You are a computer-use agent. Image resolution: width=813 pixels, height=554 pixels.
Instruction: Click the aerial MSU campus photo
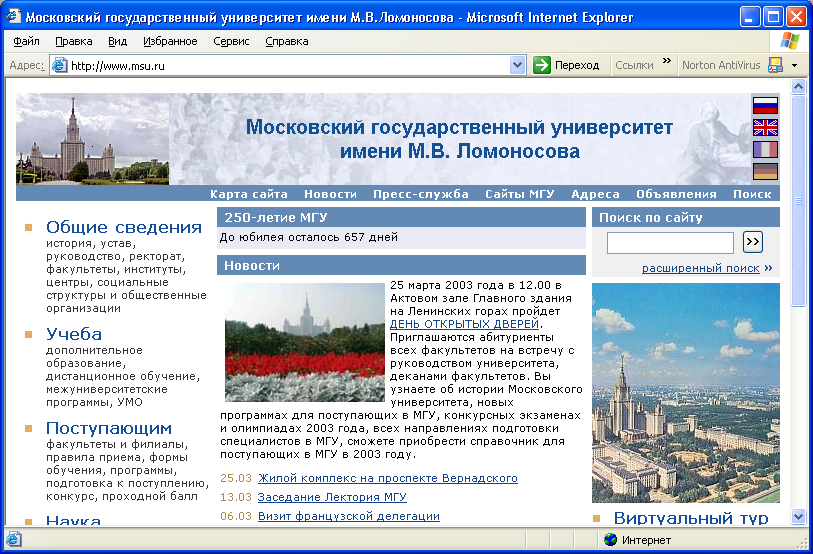pos(685,393)
